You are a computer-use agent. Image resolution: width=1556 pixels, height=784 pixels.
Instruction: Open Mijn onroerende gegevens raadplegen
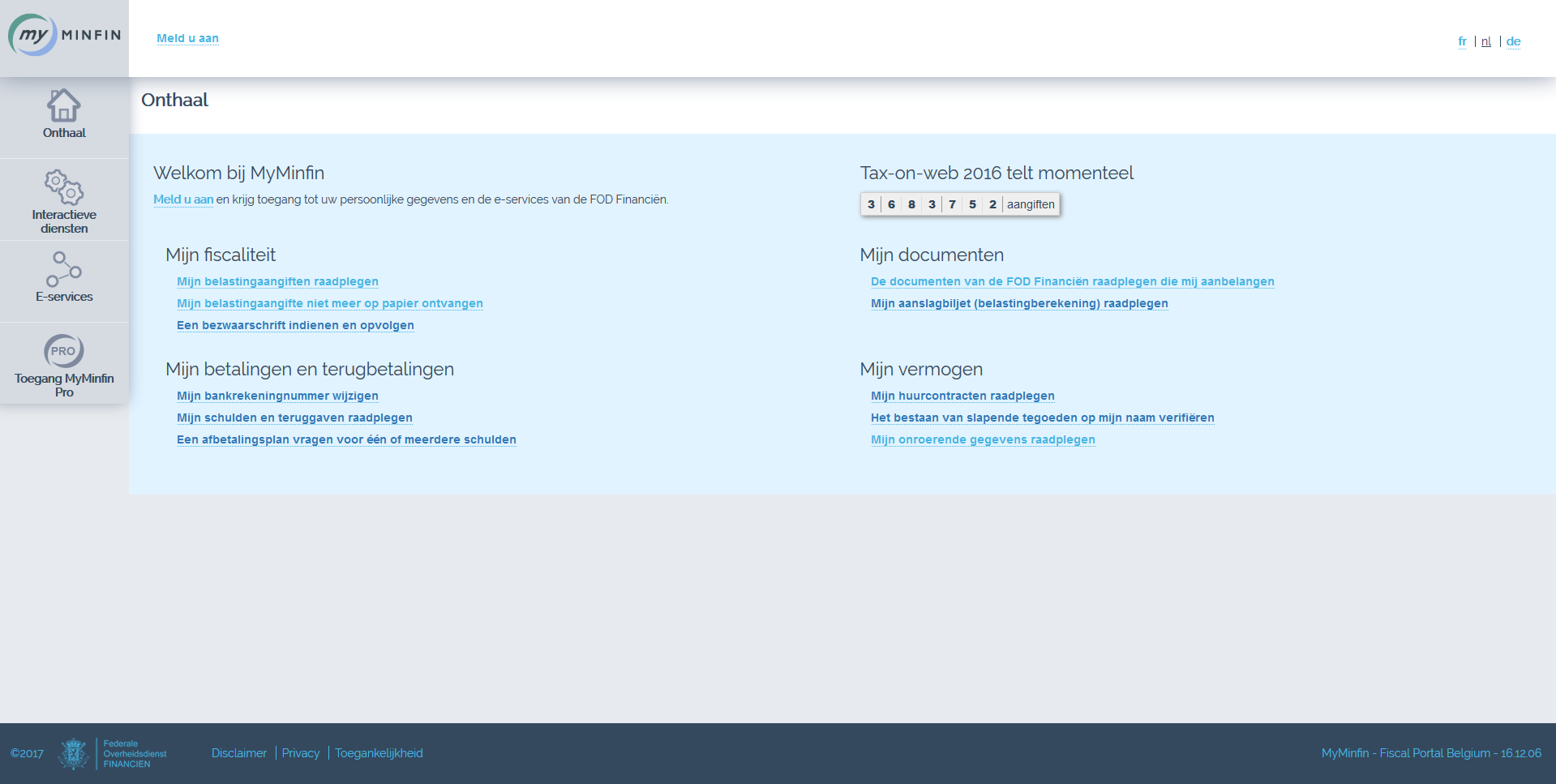point(983,439)
